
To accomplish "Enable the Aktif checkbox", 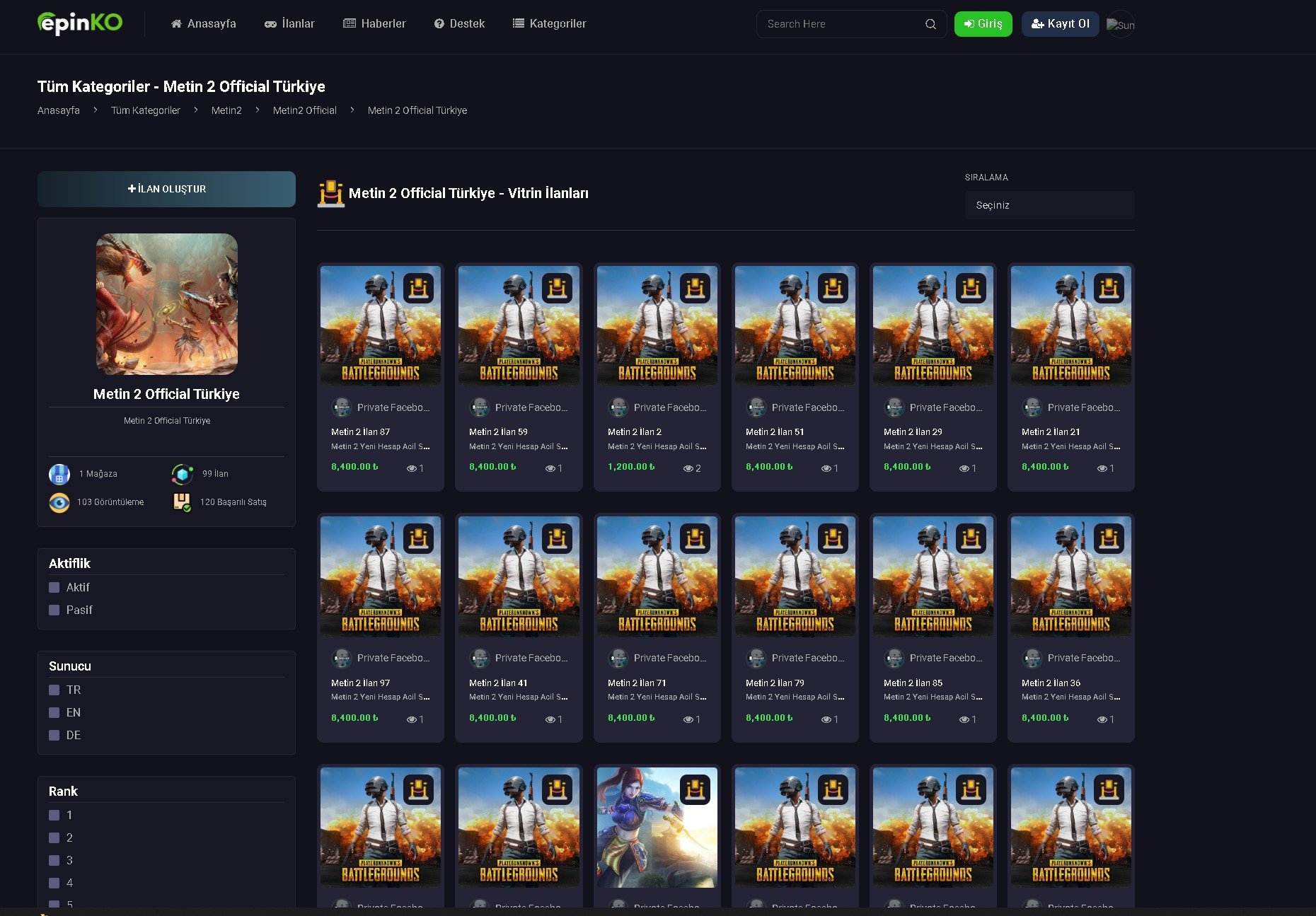I will [x=54, y=587].
